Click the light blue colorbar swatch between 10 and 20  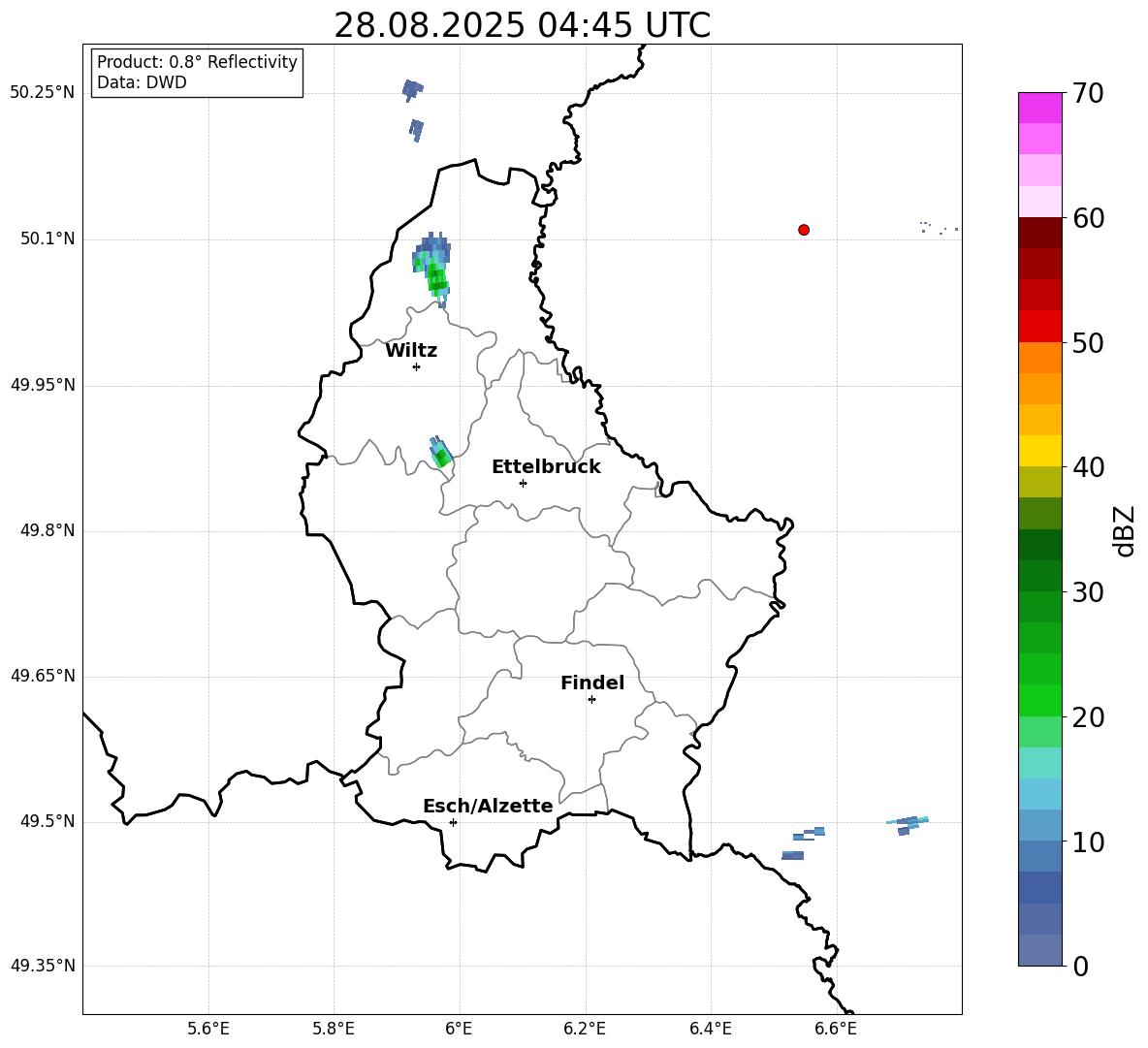click(x=1040, y=794)
